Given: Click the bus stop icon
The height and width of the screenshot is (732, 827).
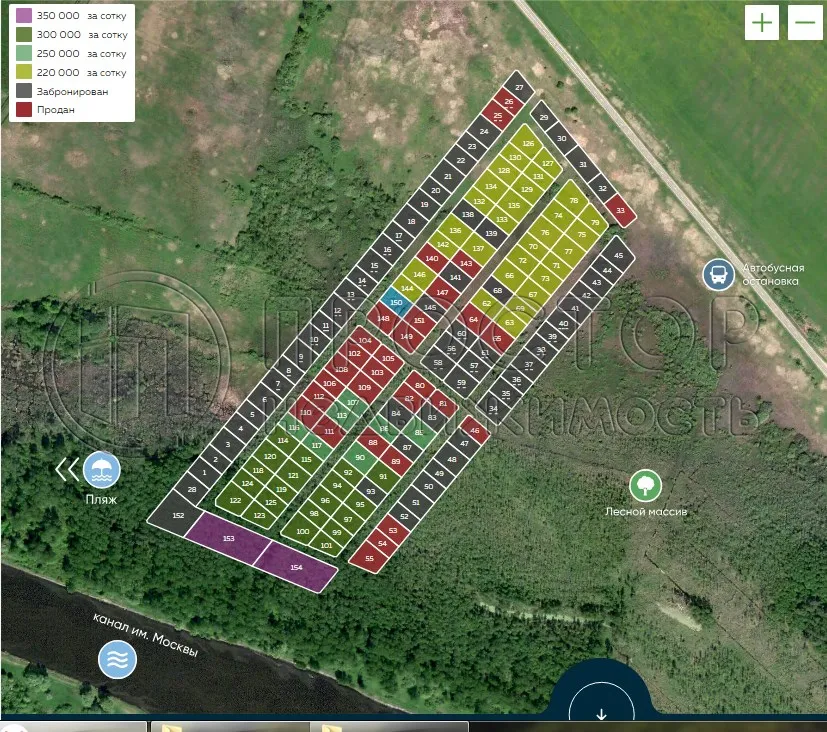Looking at the screenshot, I should (717, 274).
